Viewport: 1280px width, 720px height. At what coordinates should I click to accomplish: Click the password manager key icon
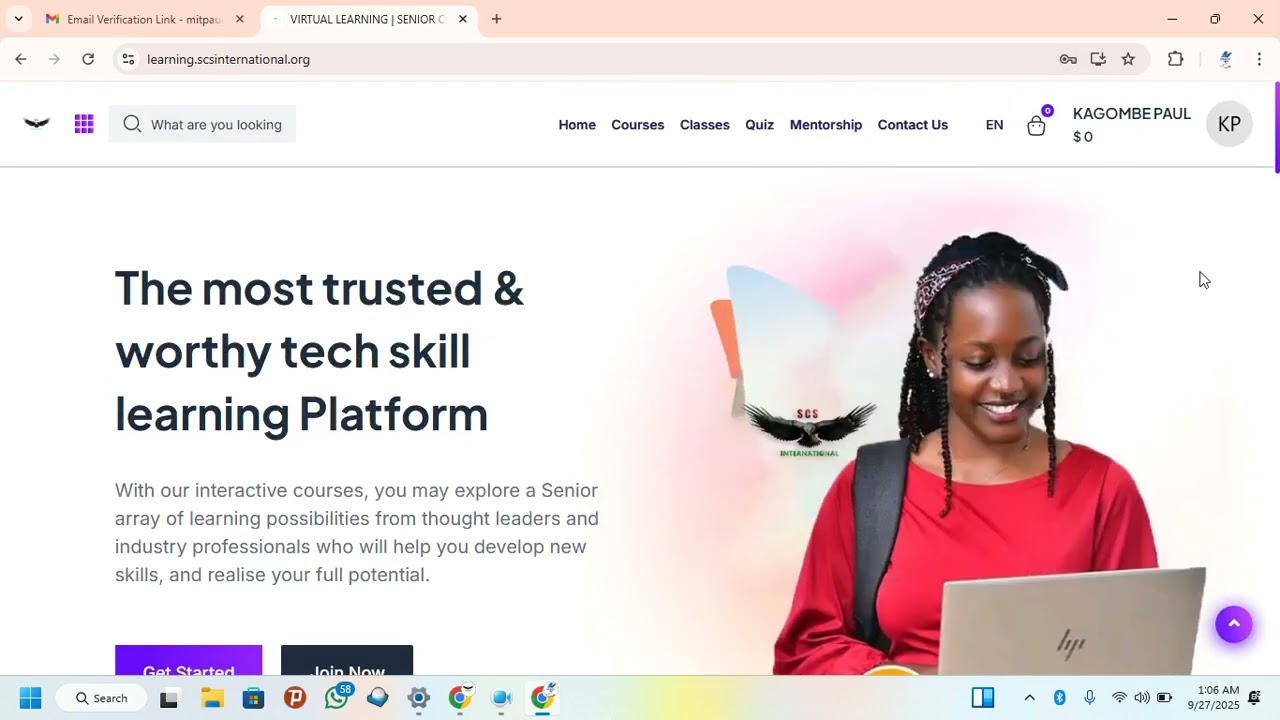coord(1068,59)
